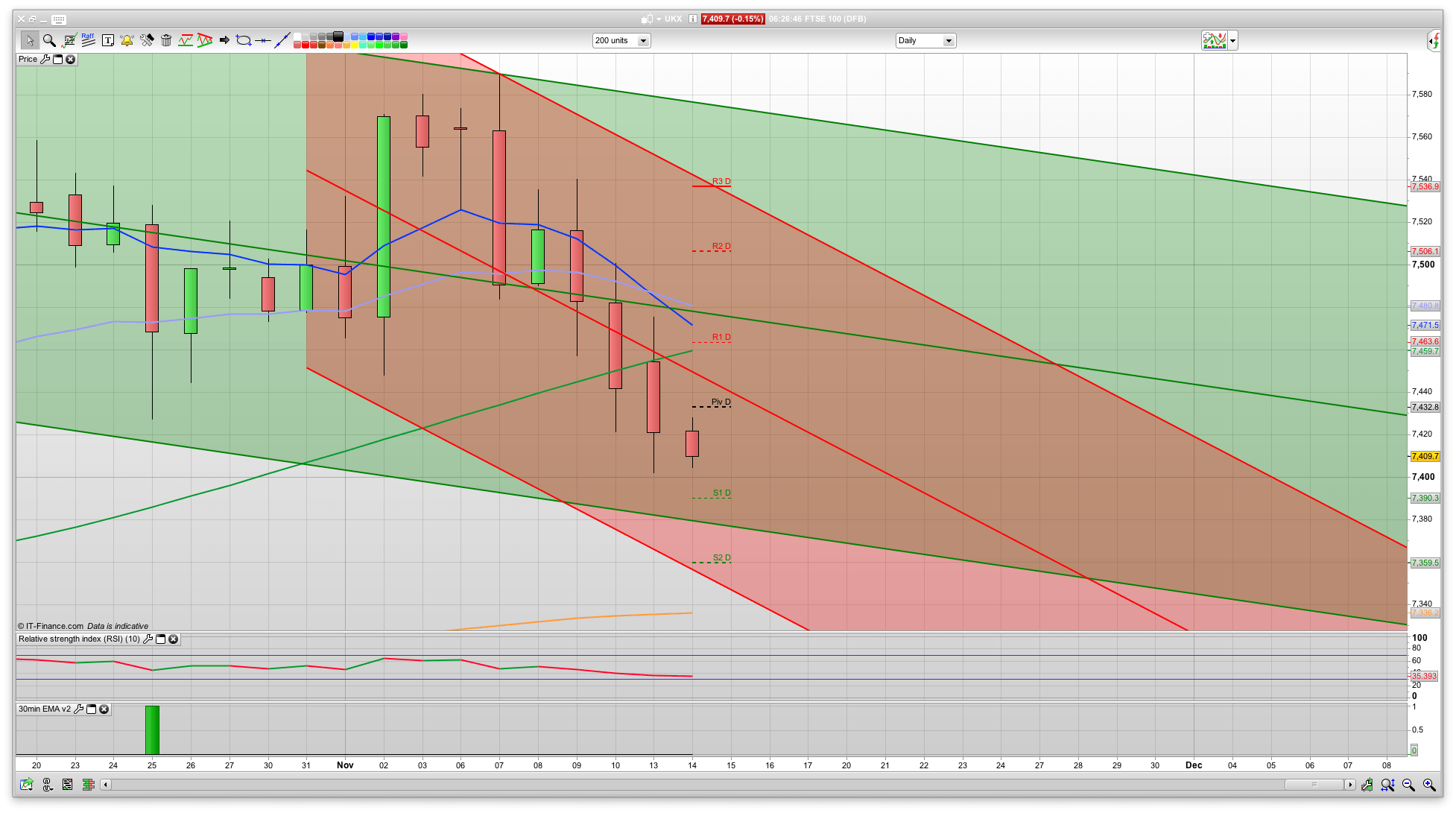Select the diagonal trend line tool
Image resolution: width=1456 pixels, height=813 pixels.
click(282, 40)
